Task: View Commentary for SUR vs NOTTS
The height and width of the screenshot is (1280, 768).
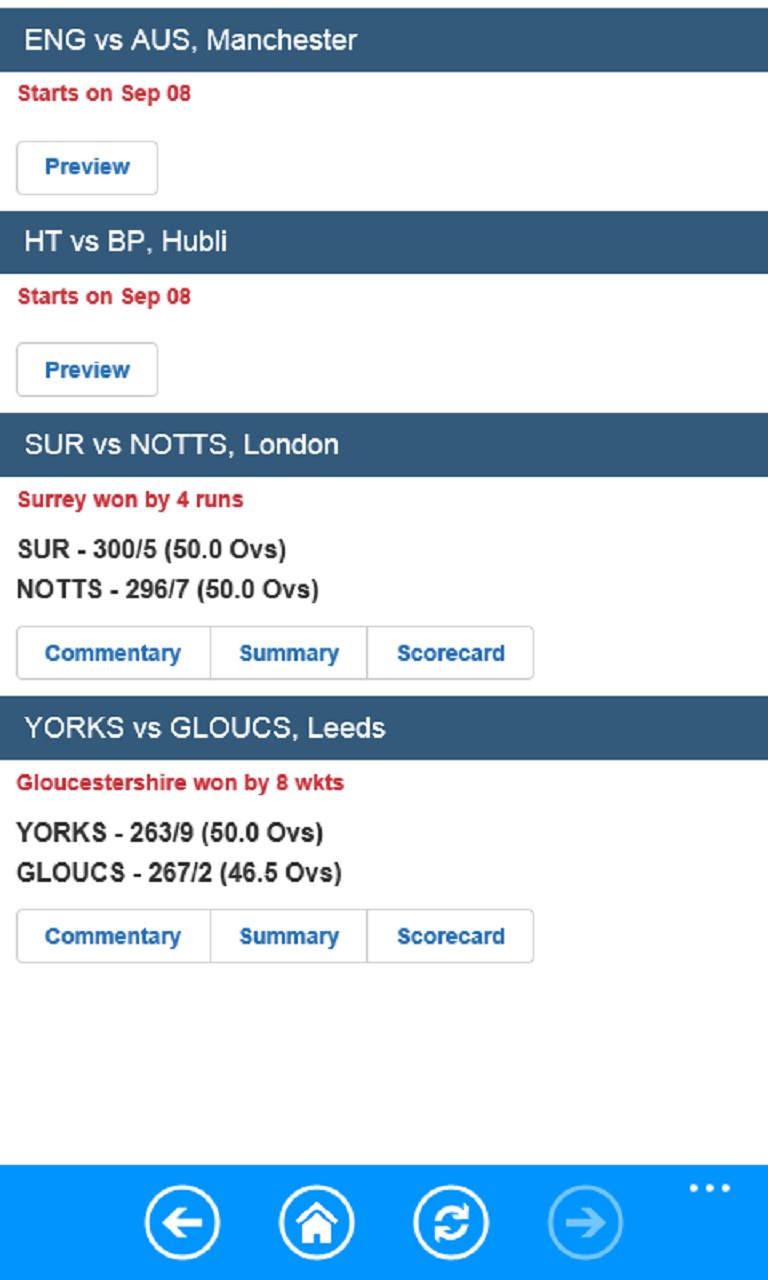Action: click(113, 653)
